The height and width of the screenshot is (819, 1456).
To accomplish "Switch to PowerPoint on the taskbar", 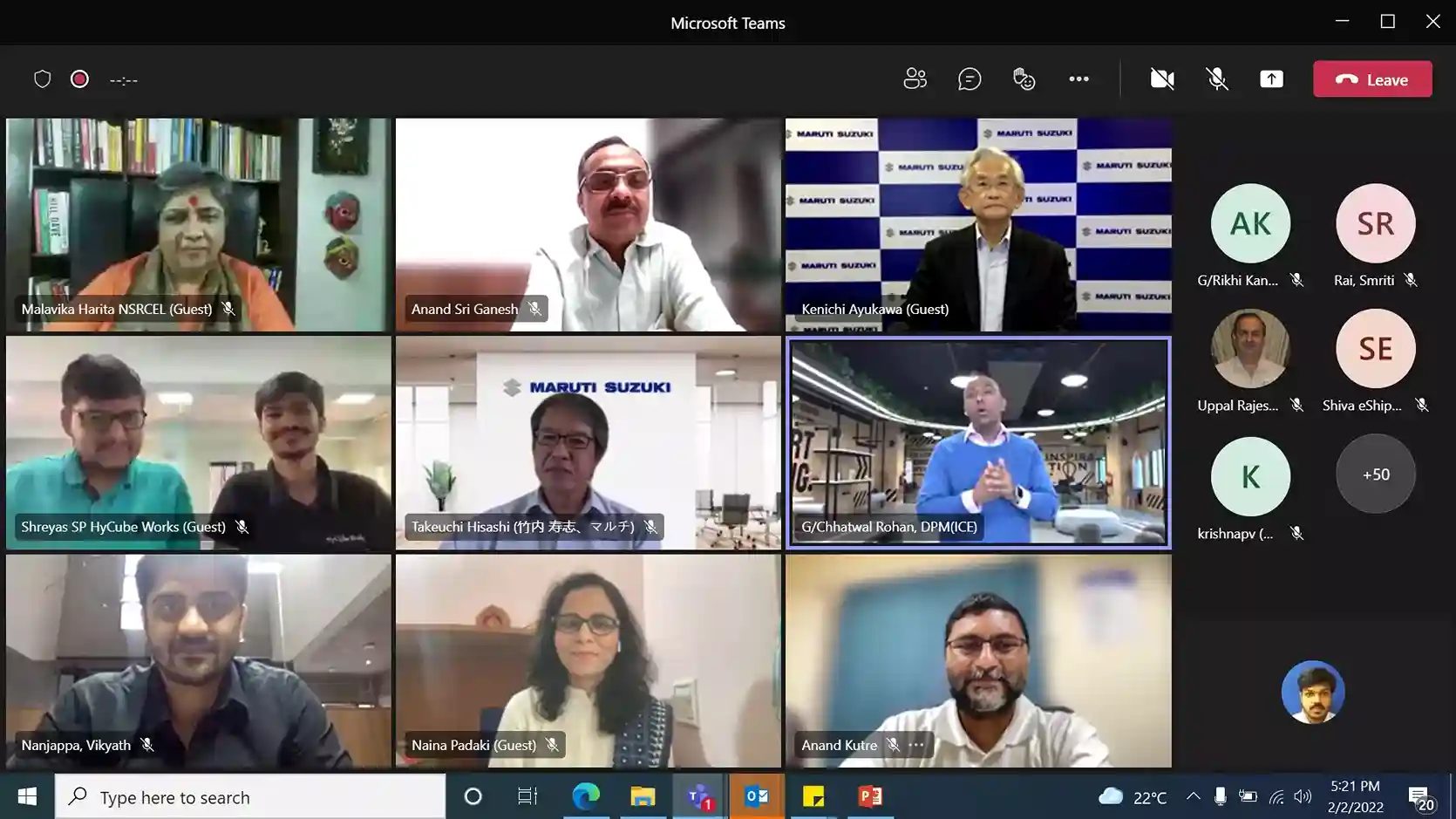I will [870, 796].
